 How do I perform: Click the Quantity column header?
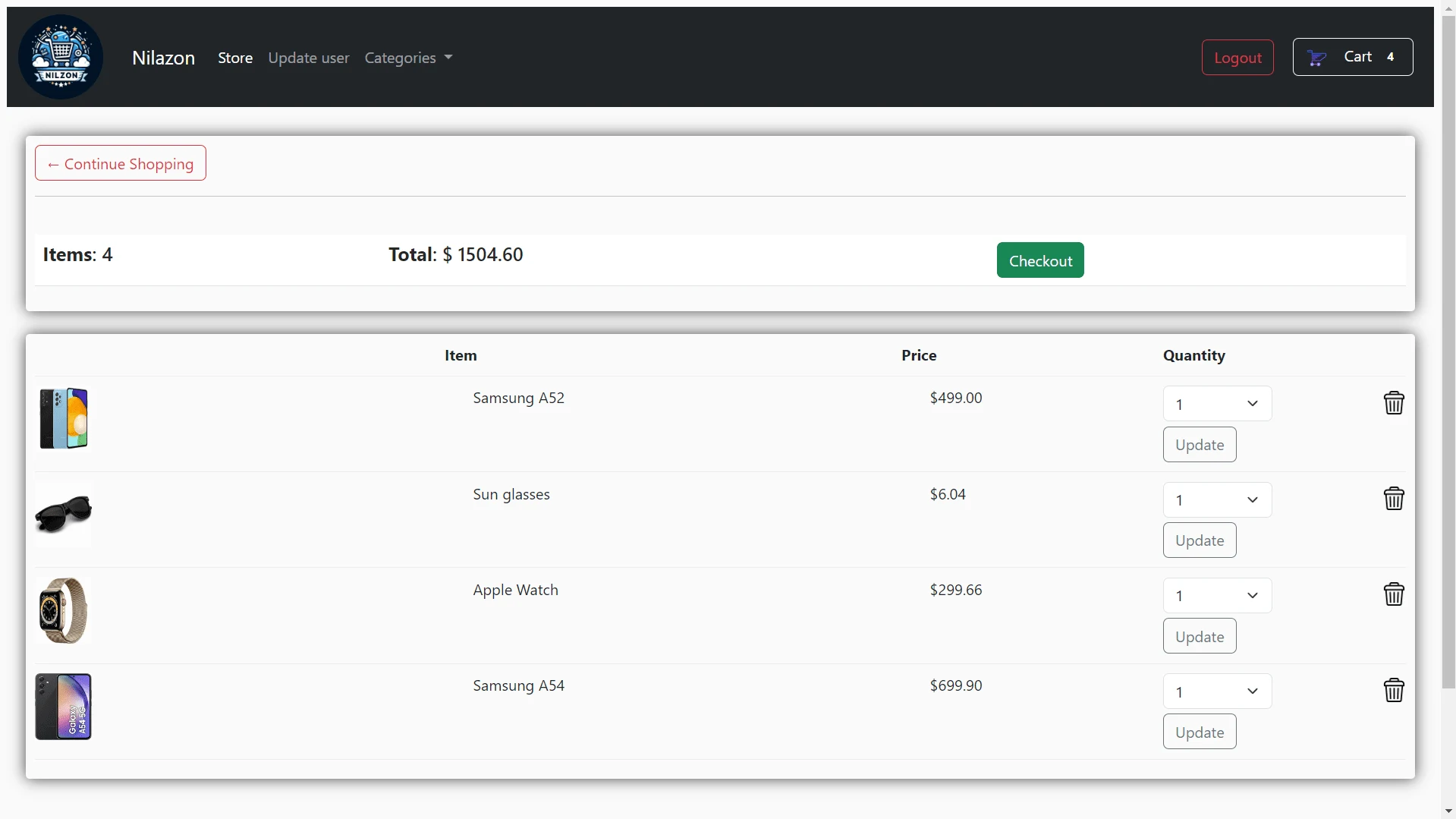(1193, 355)
